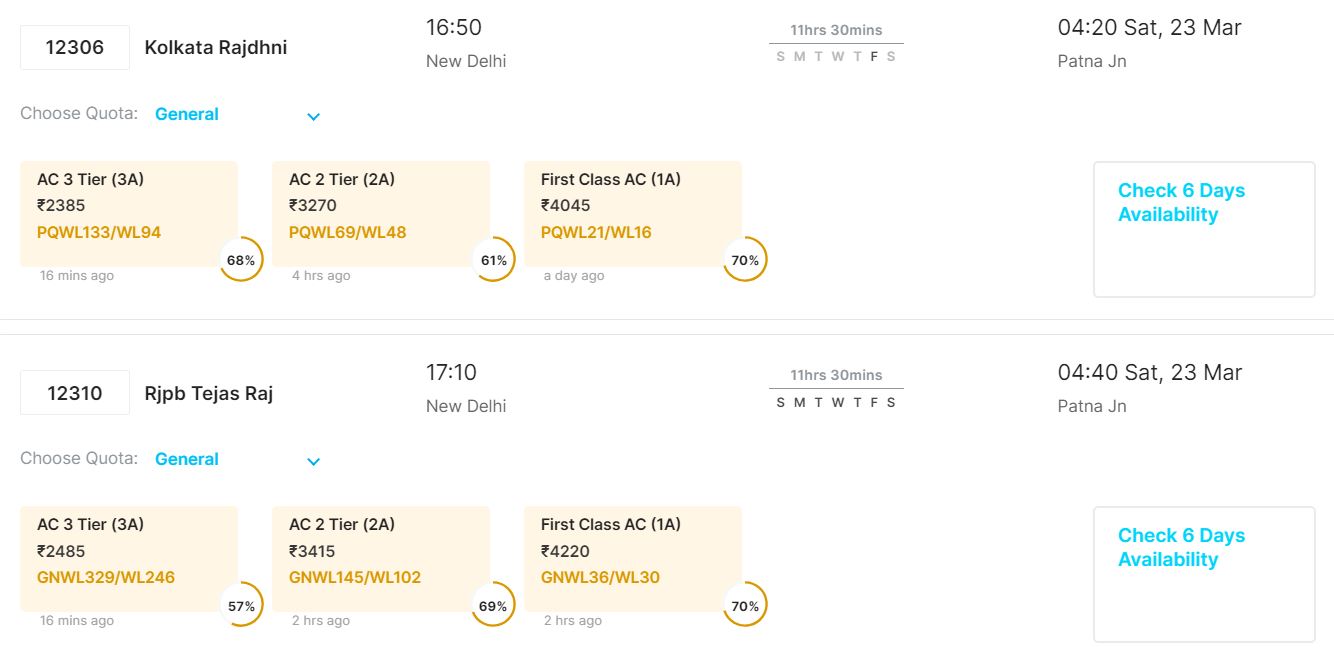The image size is (1334, 664).
Task: Expand the quota chevron for Rjpb Tejas Raj
Action: click(x=313, y=461)
